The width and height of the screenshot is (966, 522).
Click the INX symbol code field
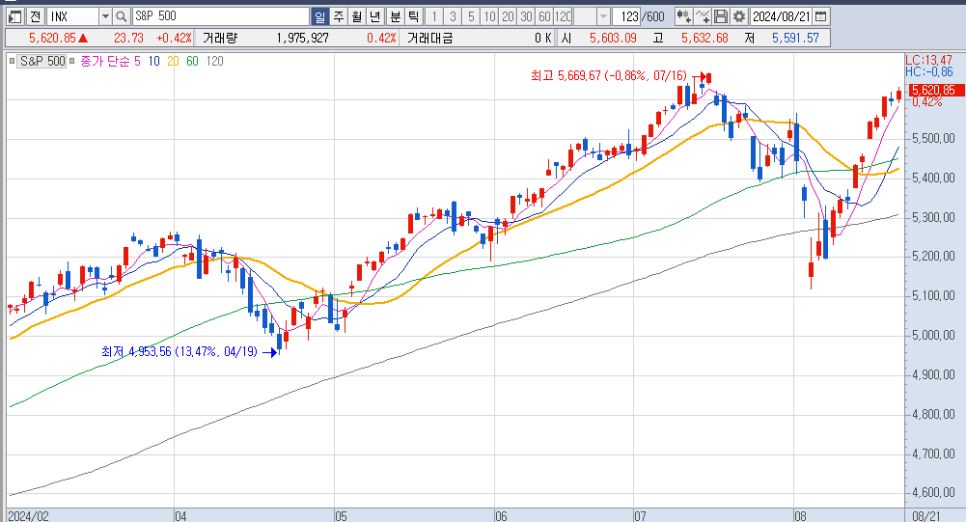coord(73,17)
